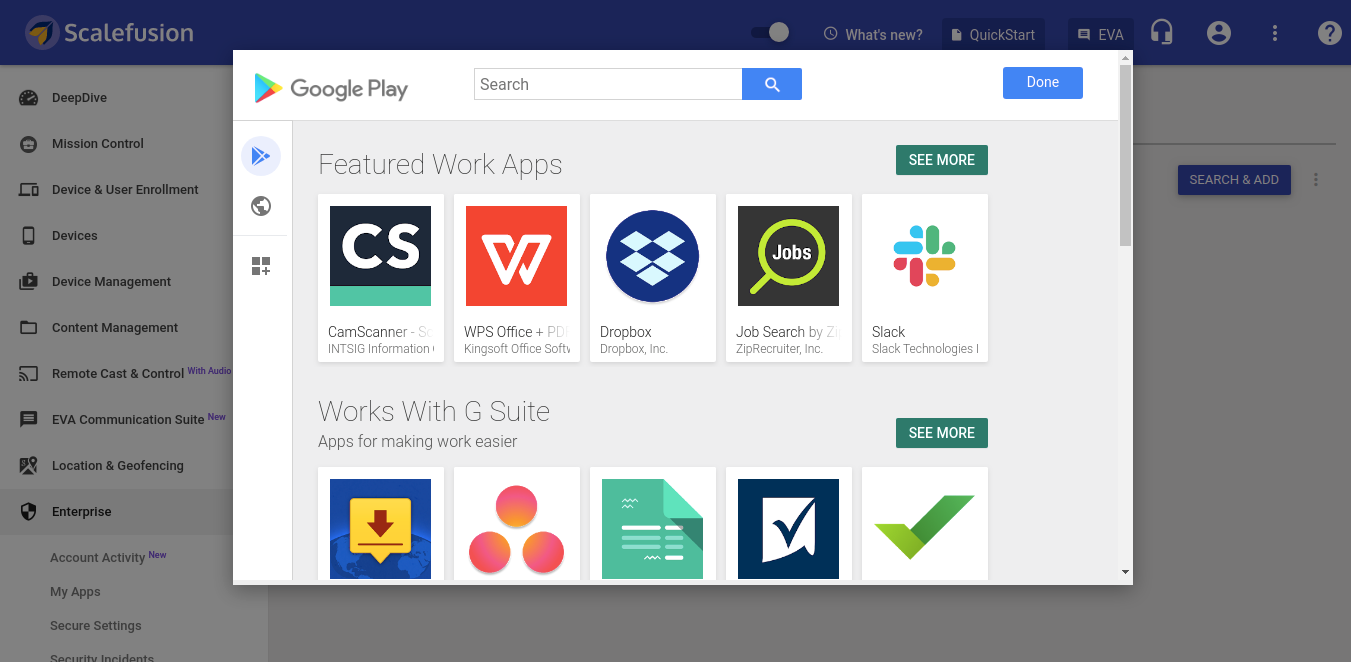
Task: Open the navy checkmark sheet app icon
Action: click(x=789, y=529)
